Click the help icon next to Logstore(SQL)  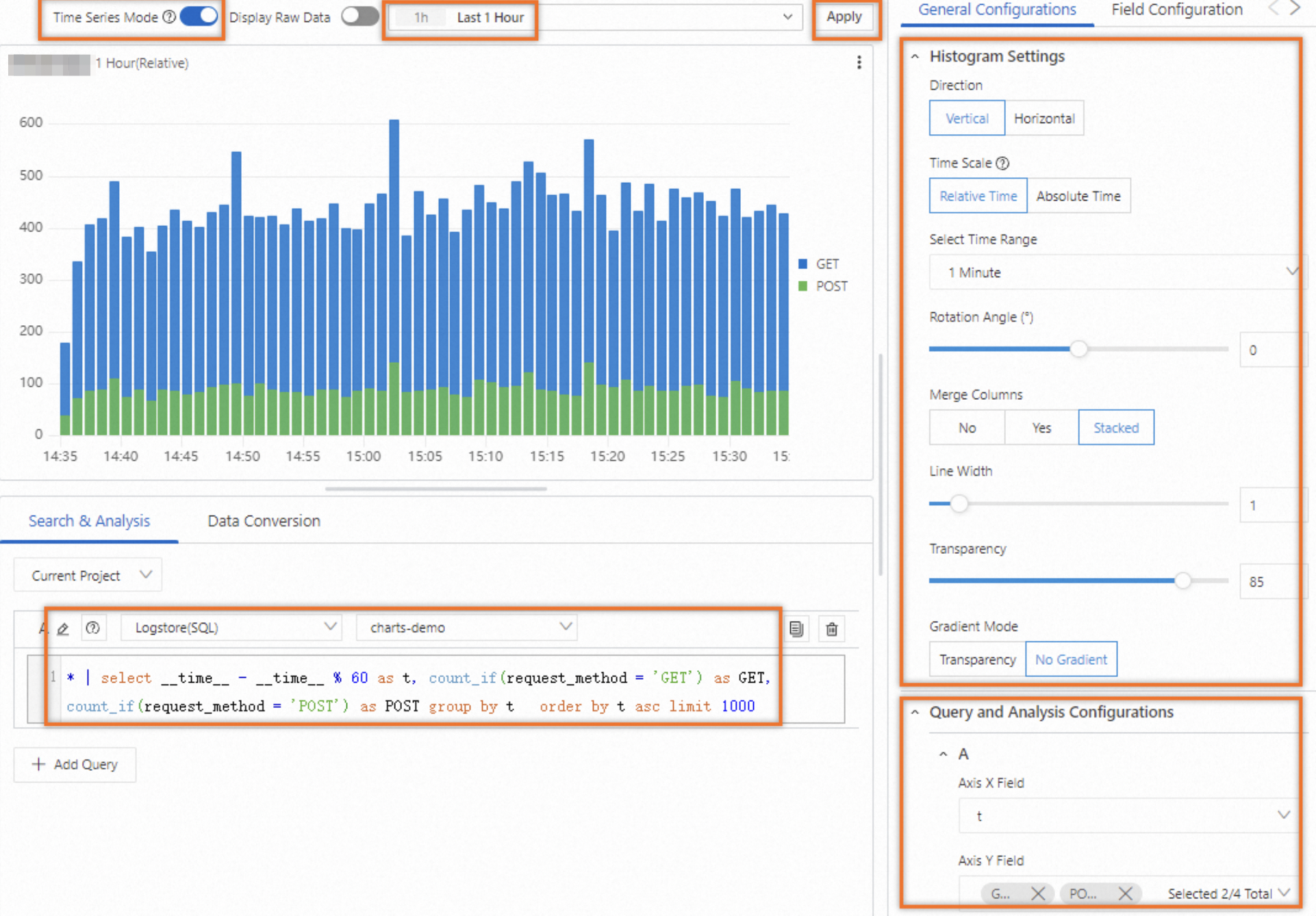coord(93,628)
